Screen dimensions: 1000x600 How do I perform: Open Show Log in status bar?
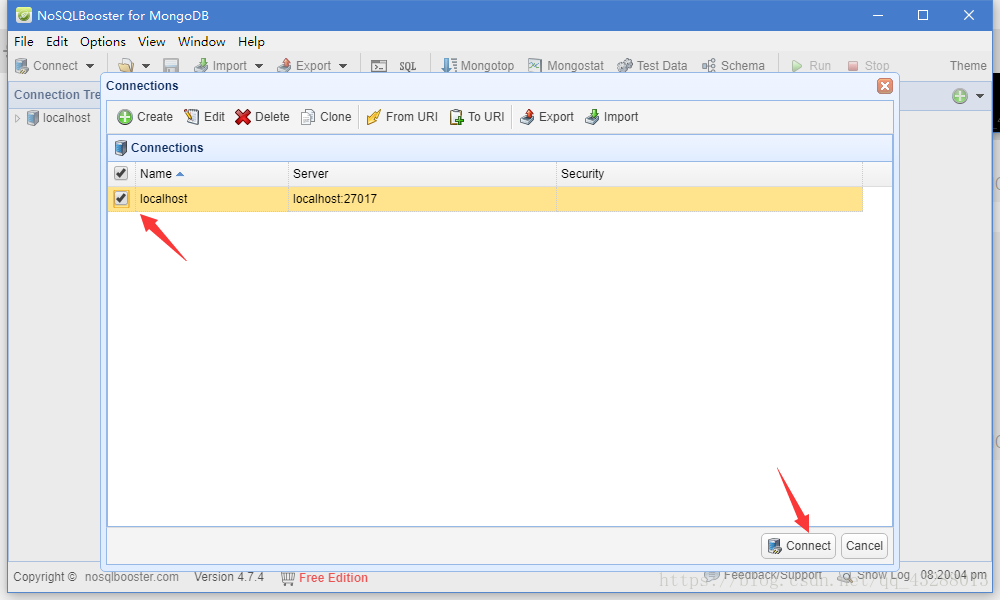click(x=874, y=575)
